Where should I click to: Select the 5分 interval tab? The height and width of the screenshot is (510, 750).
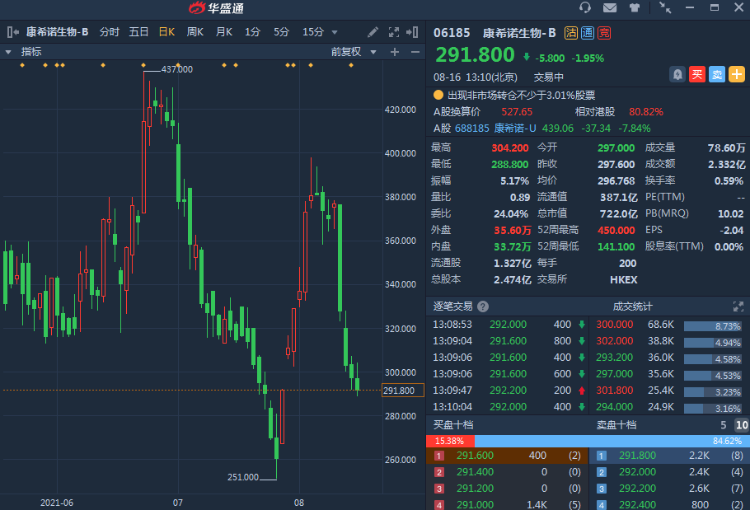[x=281, y=32]
